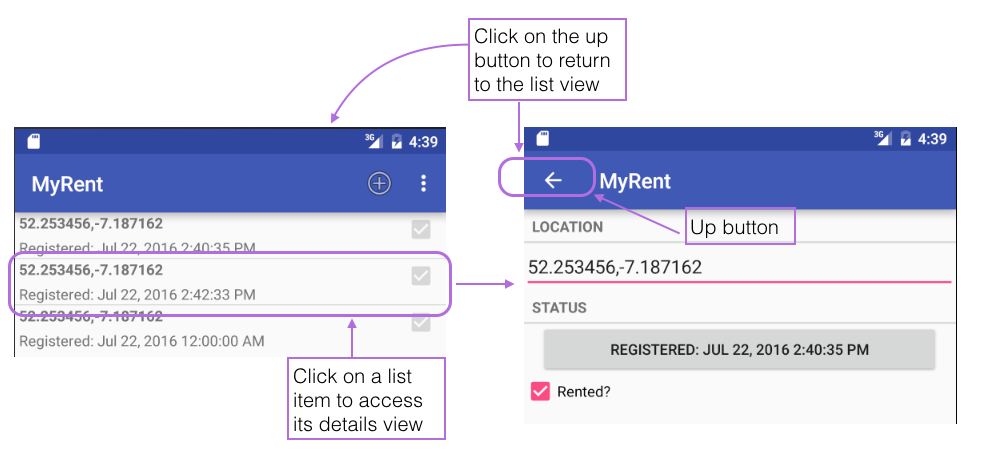
Task: Click SD card icon in details screen status bar
Action: pyautogui.click(x=542, y=138)
